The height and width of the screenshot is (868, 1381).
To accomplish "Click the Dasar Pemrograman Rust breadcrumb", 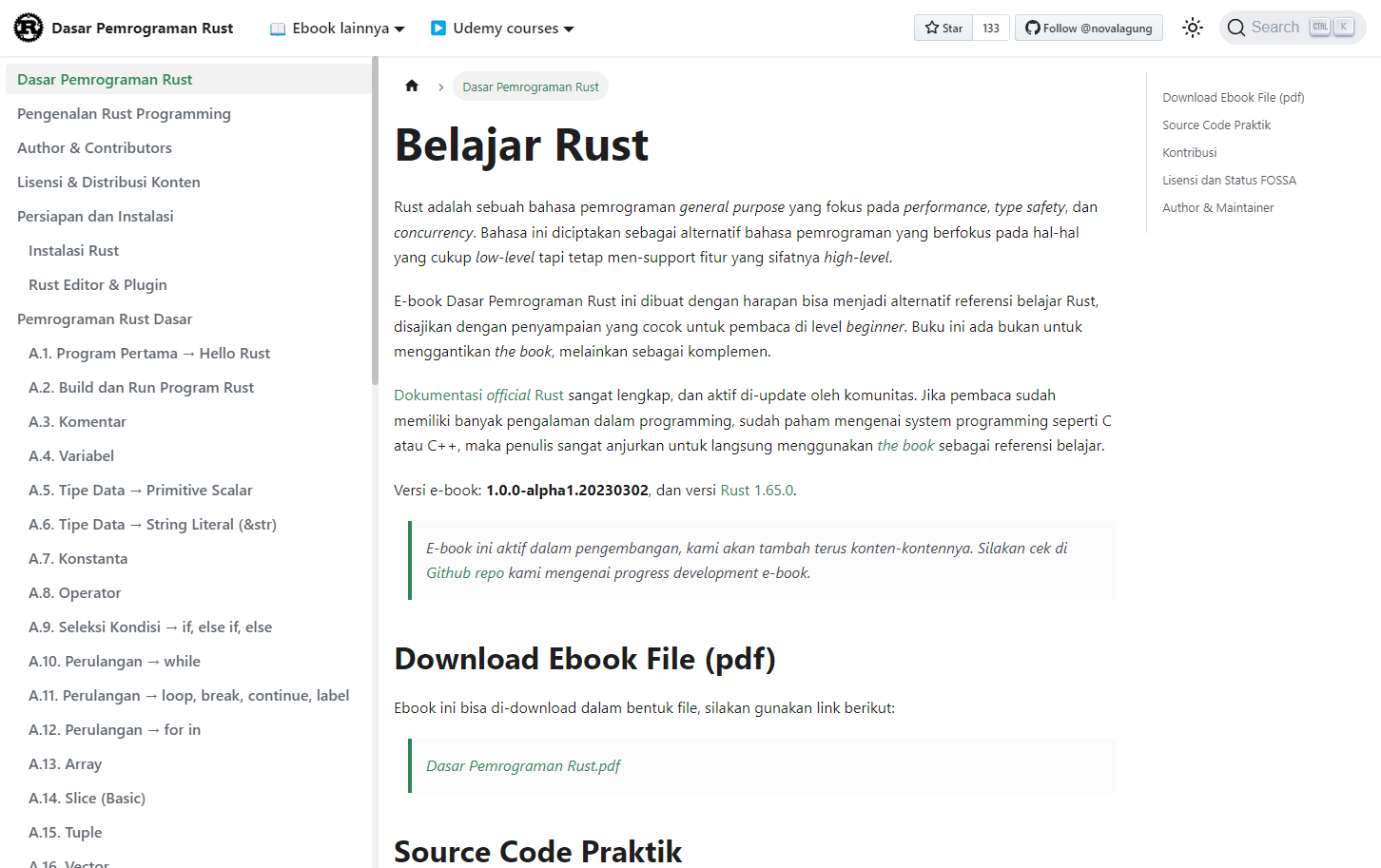I will [531, 87].
